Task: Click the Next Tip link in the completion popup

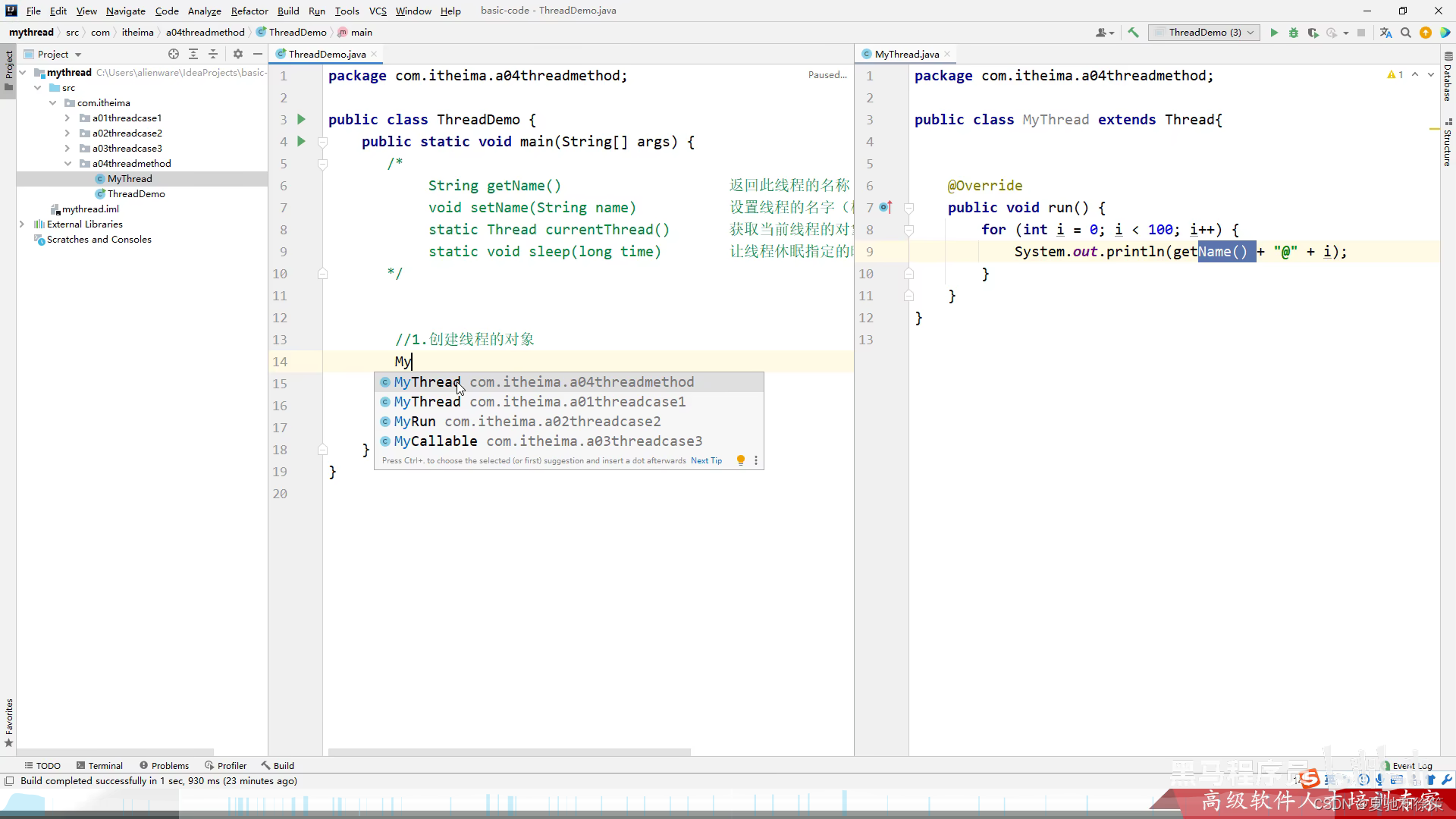Action: 706,460
